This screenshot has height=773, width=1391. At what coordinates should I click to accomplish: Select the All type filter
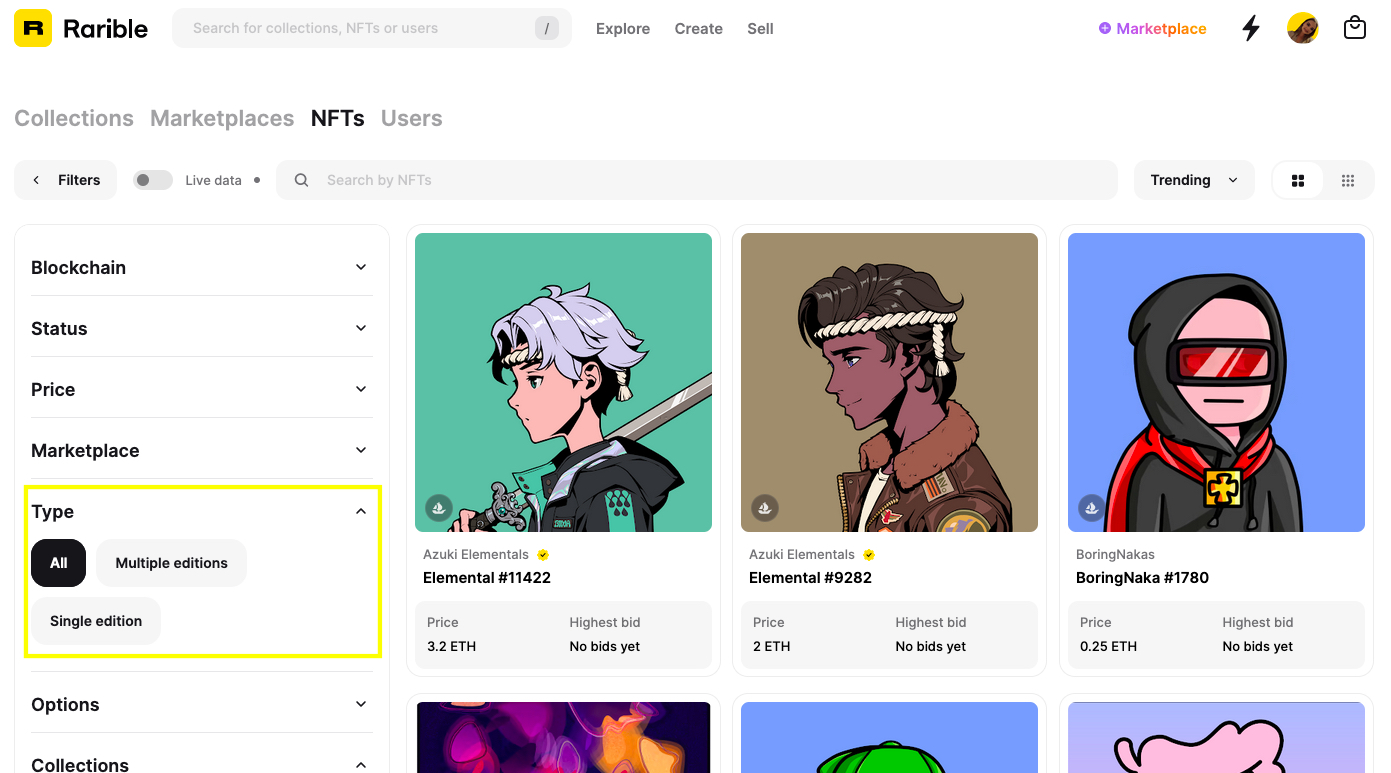(59, 563)
